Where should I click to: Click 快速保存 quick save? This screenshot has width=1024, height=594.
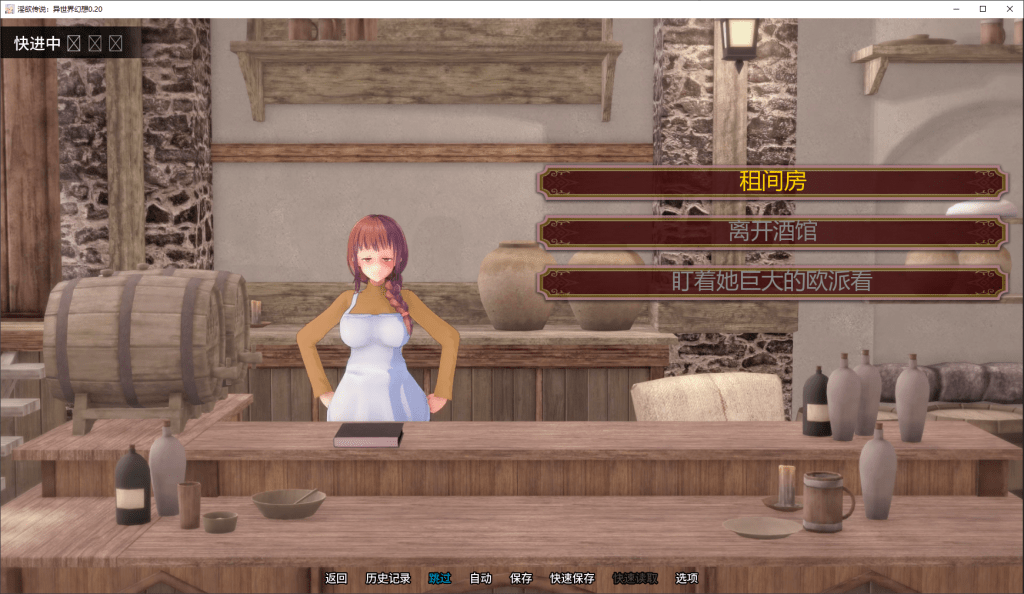click(x=572, y=578)
